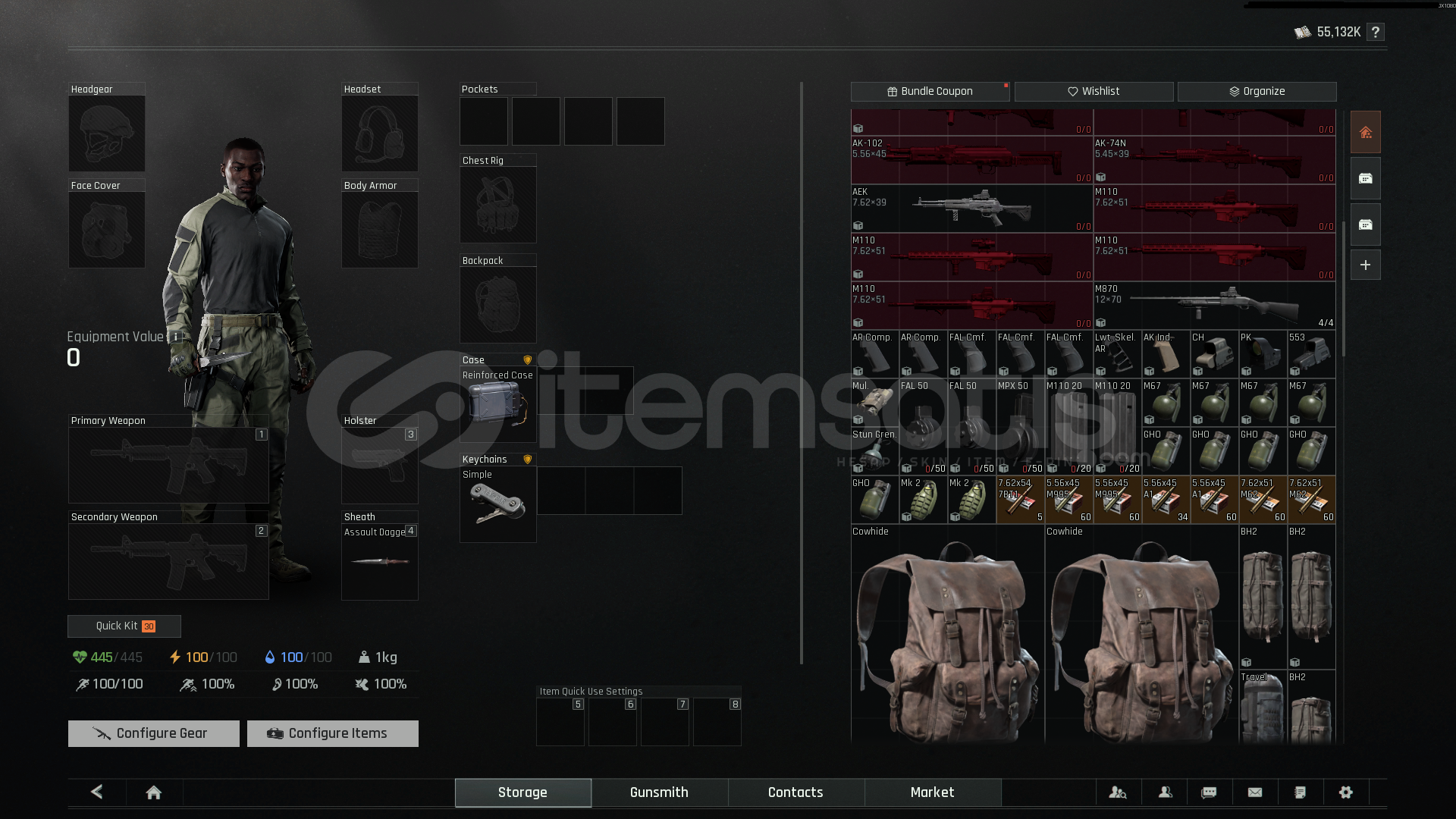This screenshot has width=1456, height=819.
Task: Select the AEK 7.62x39 rifle
Action: (971, 209)
